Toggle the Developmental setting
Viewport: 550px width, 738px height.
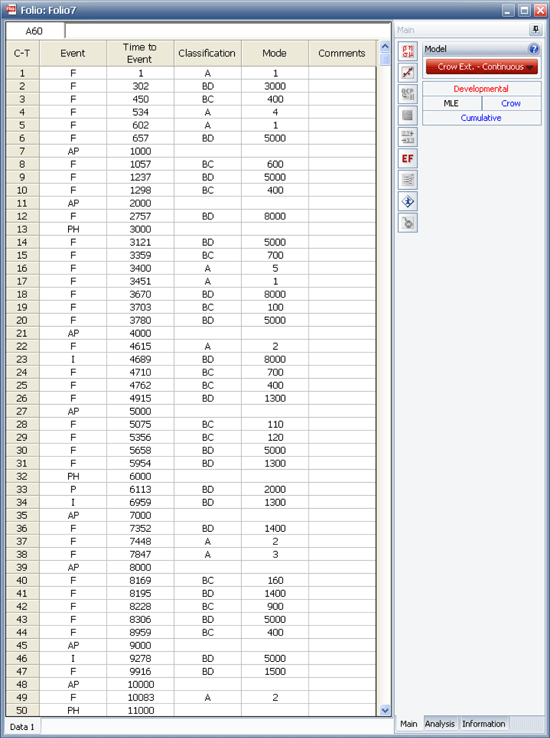pos(481,89)
